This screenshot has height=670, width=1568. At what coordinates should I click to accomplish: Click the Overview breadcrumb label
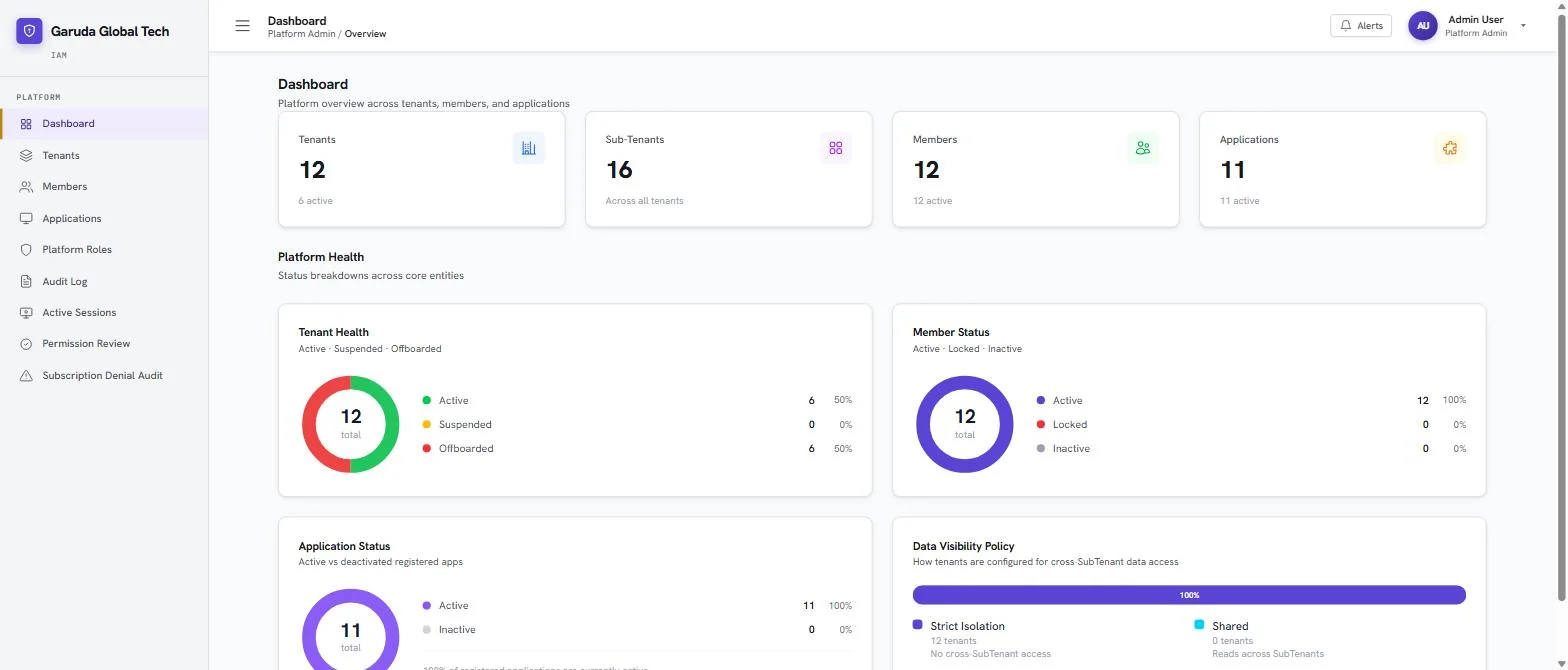tap(365, 34)
